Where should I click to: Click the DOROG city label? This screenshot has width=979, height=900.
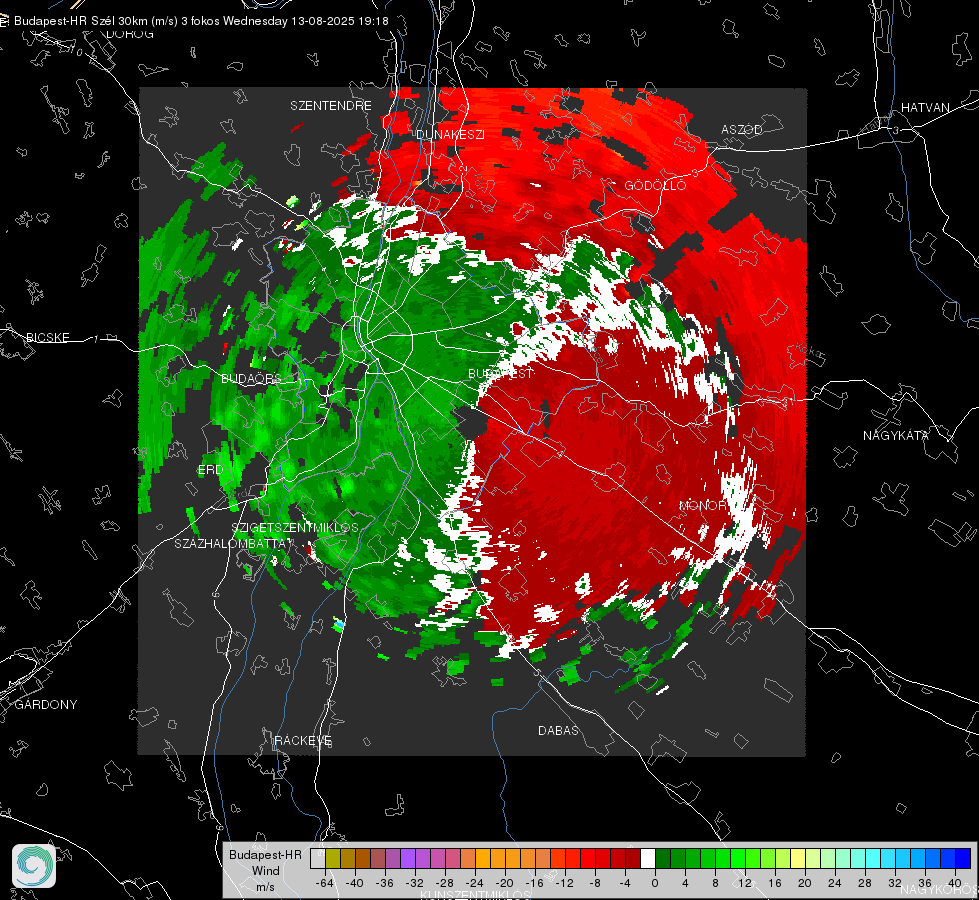pos(130,34)
